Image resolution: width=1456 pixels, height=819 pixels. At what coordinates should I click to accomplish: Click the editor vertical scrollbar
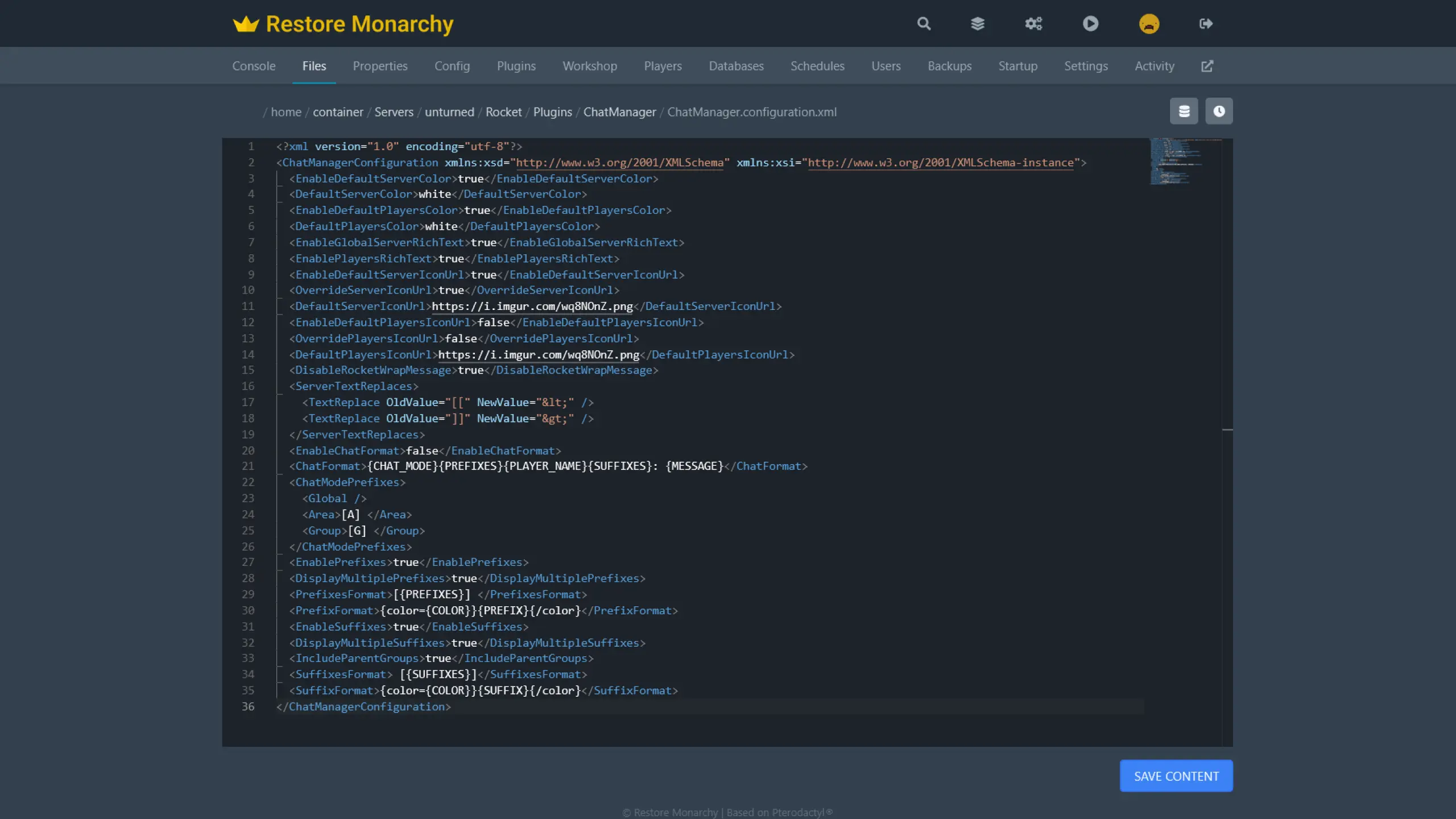[x=1227, y=441]
